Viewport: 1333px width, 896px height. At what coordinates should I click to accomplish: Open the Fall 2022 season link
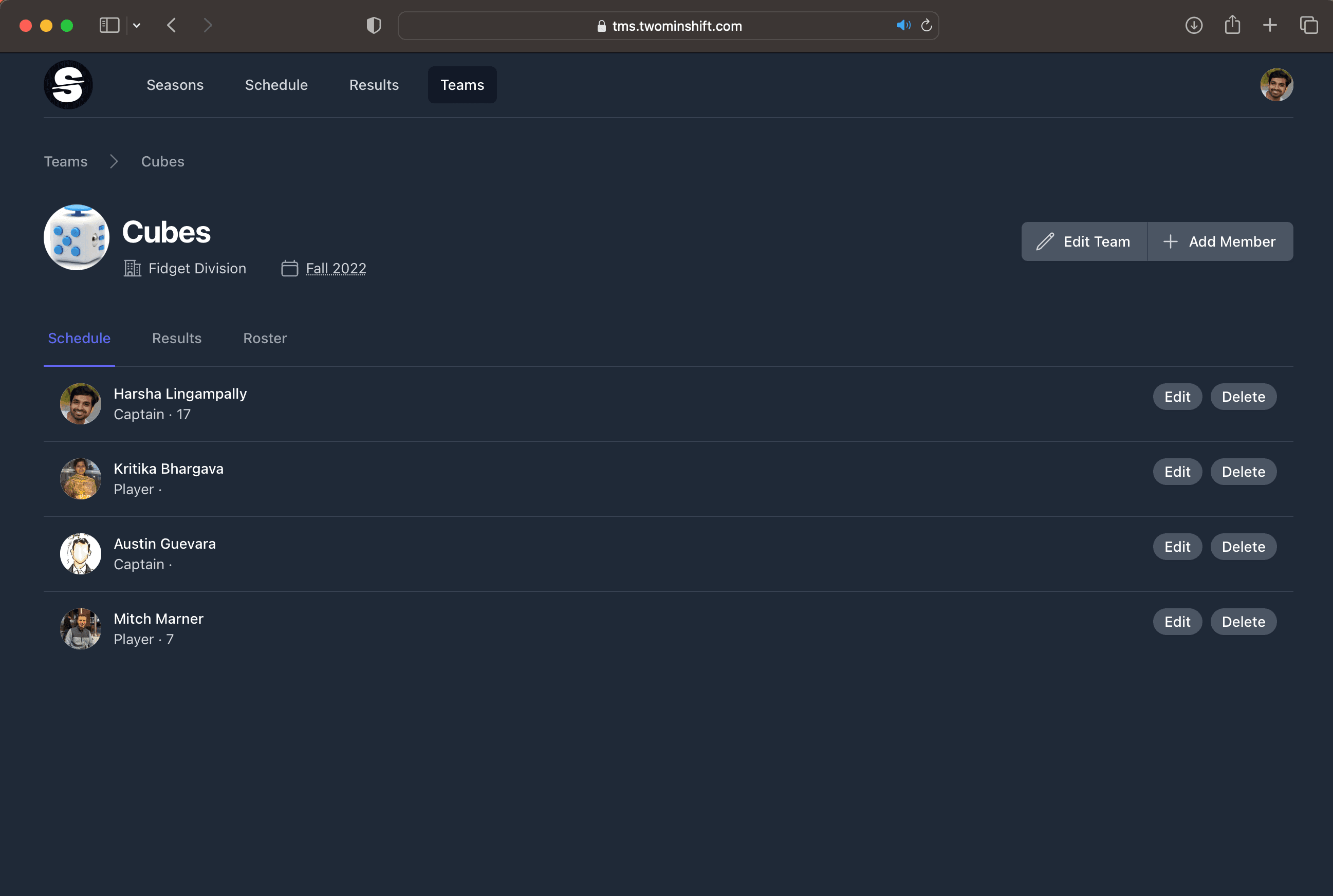pyautogui.click(x=336, y=269)
